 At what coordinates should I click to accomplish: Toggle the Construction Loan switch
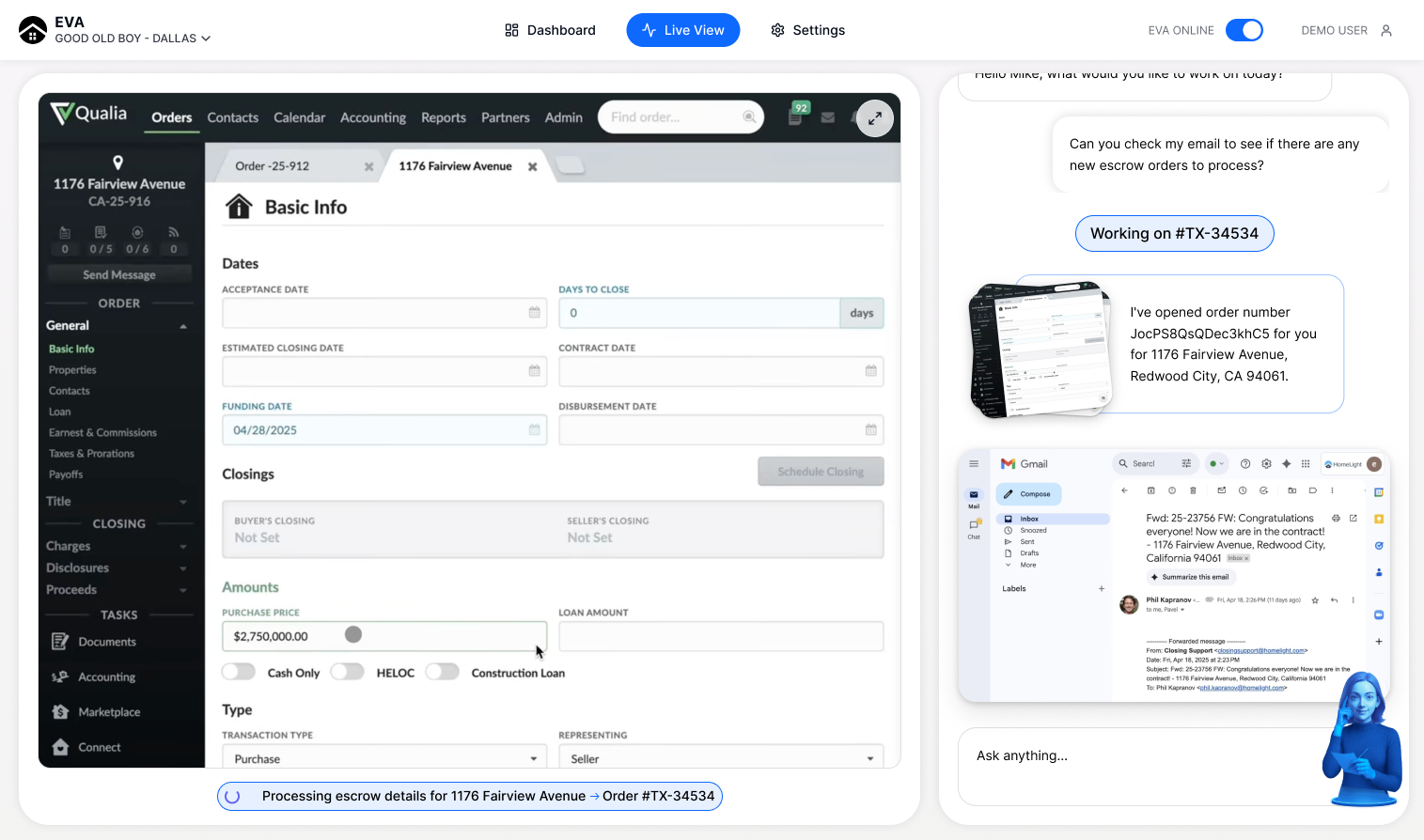[443, 672]
